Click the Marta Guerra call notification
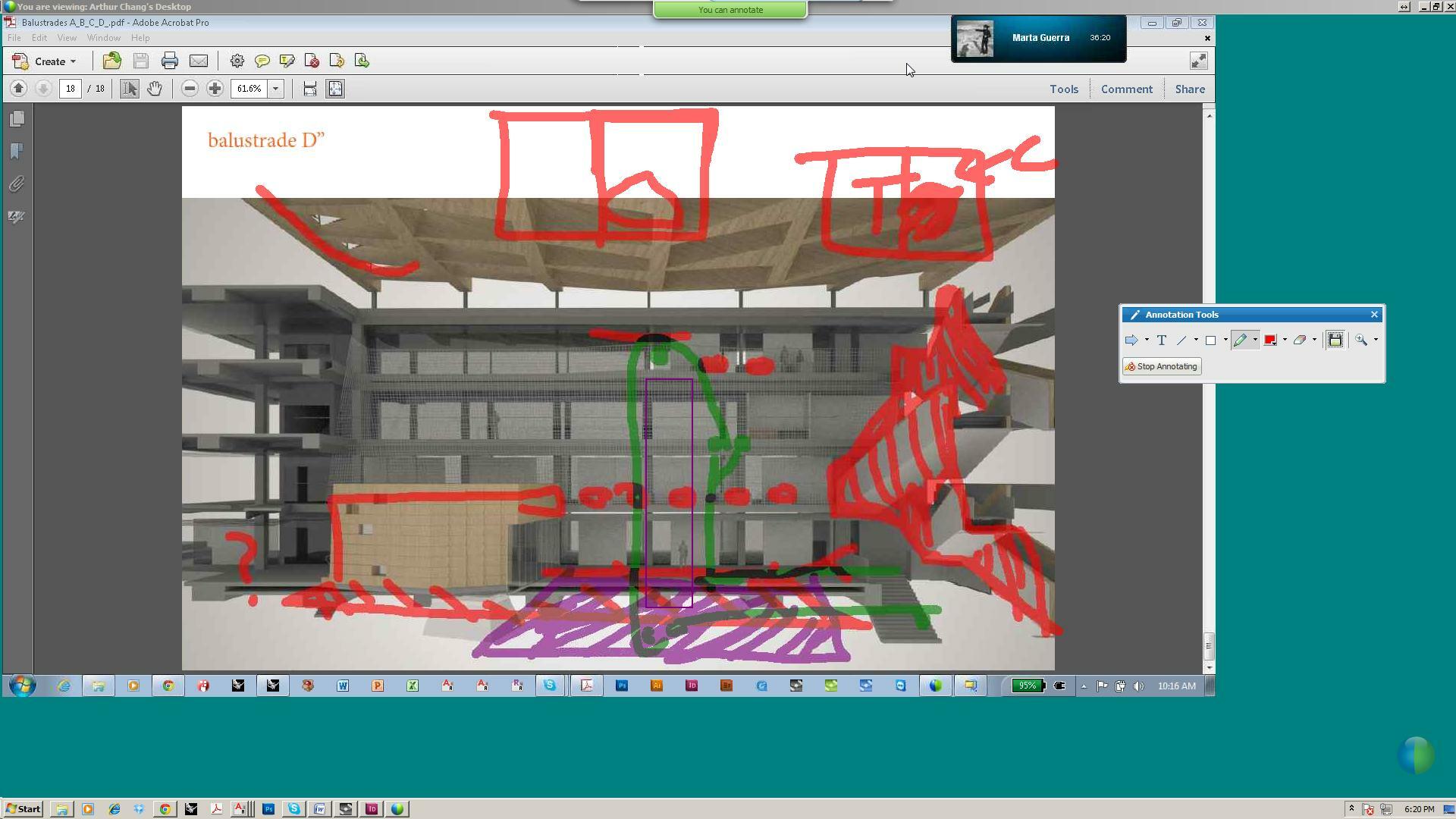This screenshot has width=1456, height=819. click(1039, 39)
